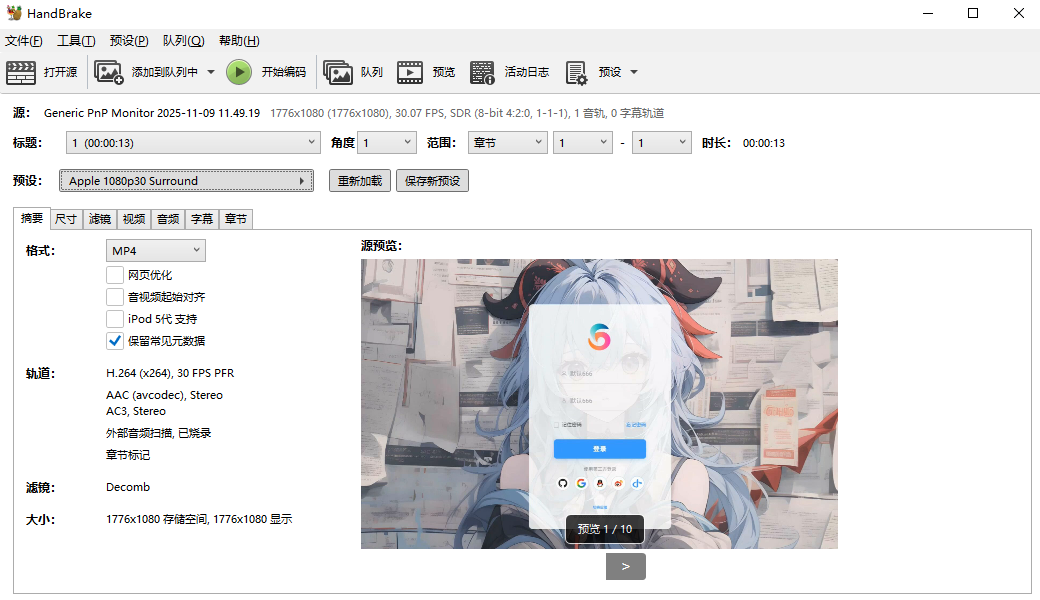The image size is (1040, 600).
Task: Click the next preview arrow button
Action: (625, 566)
